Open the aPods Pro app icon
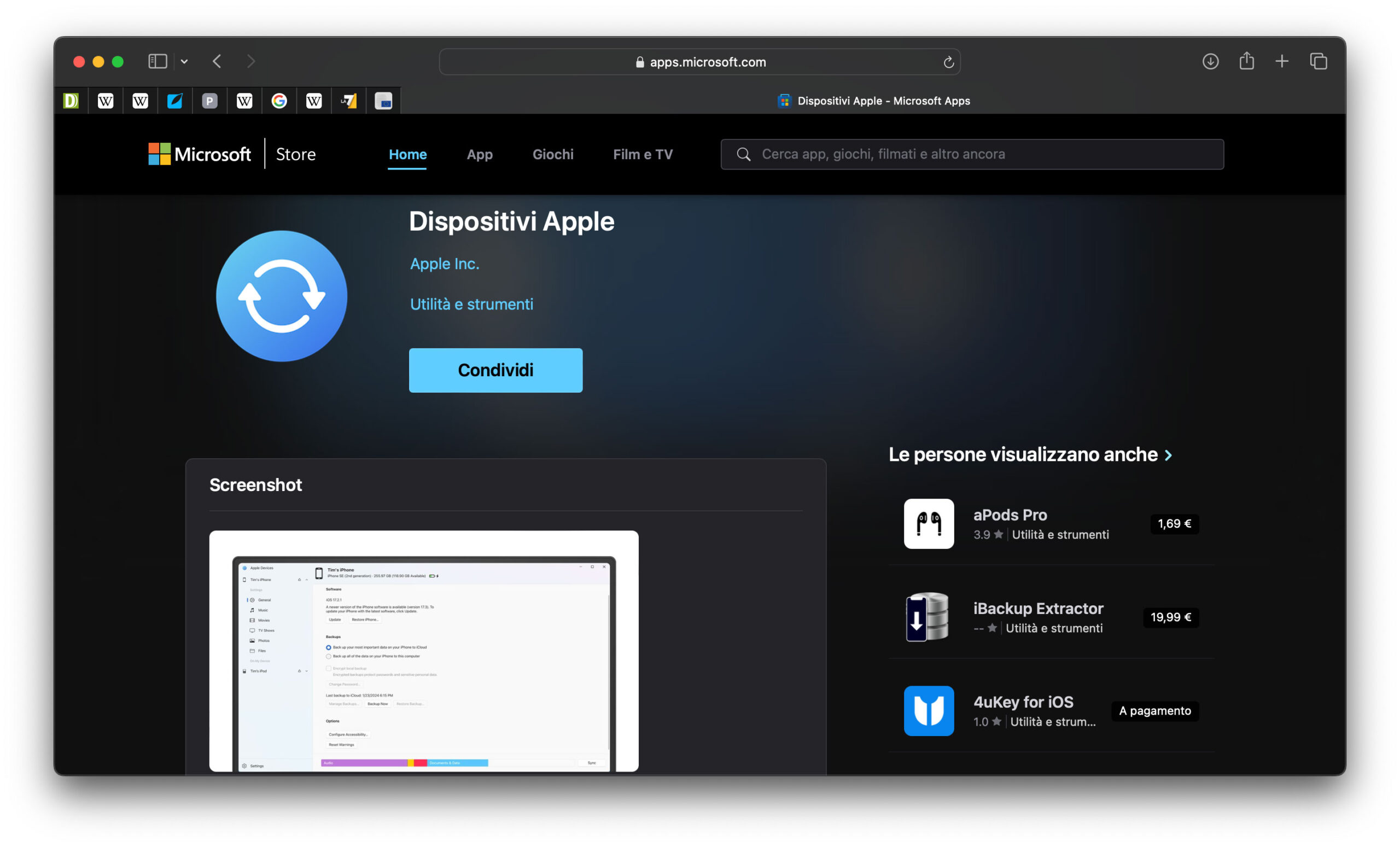Screen dimensions: 1400x847 click(x=929, y=524)
